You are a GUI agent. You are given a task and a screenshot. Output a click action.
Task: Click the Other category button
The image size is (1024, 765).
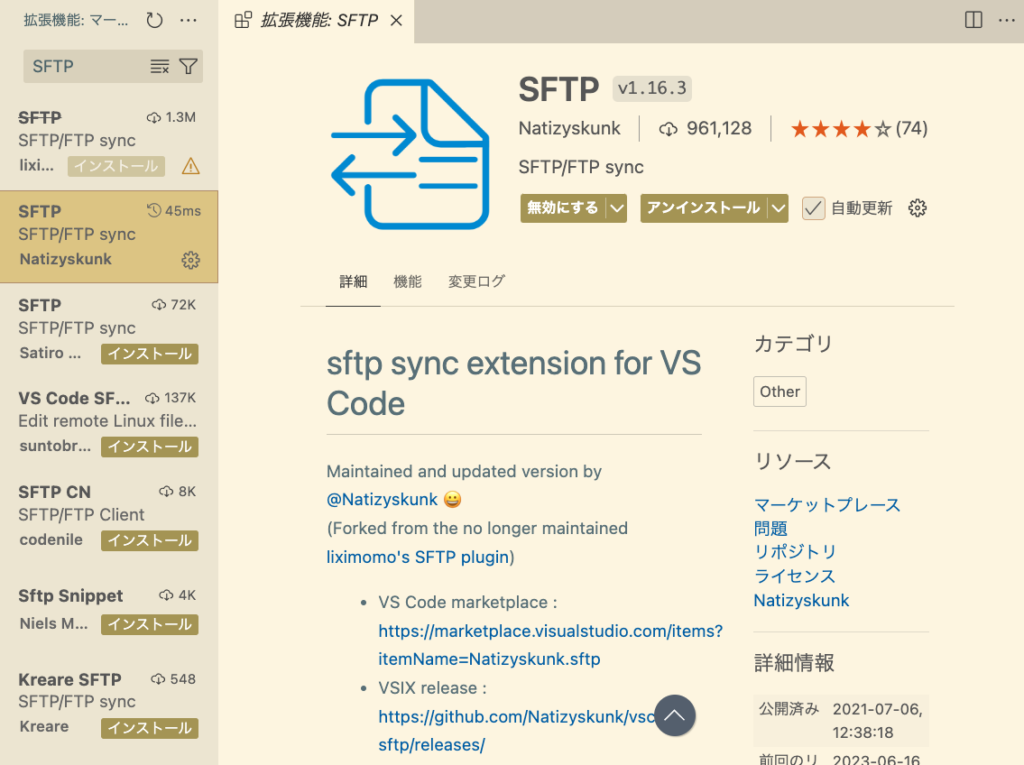[779, 391]
